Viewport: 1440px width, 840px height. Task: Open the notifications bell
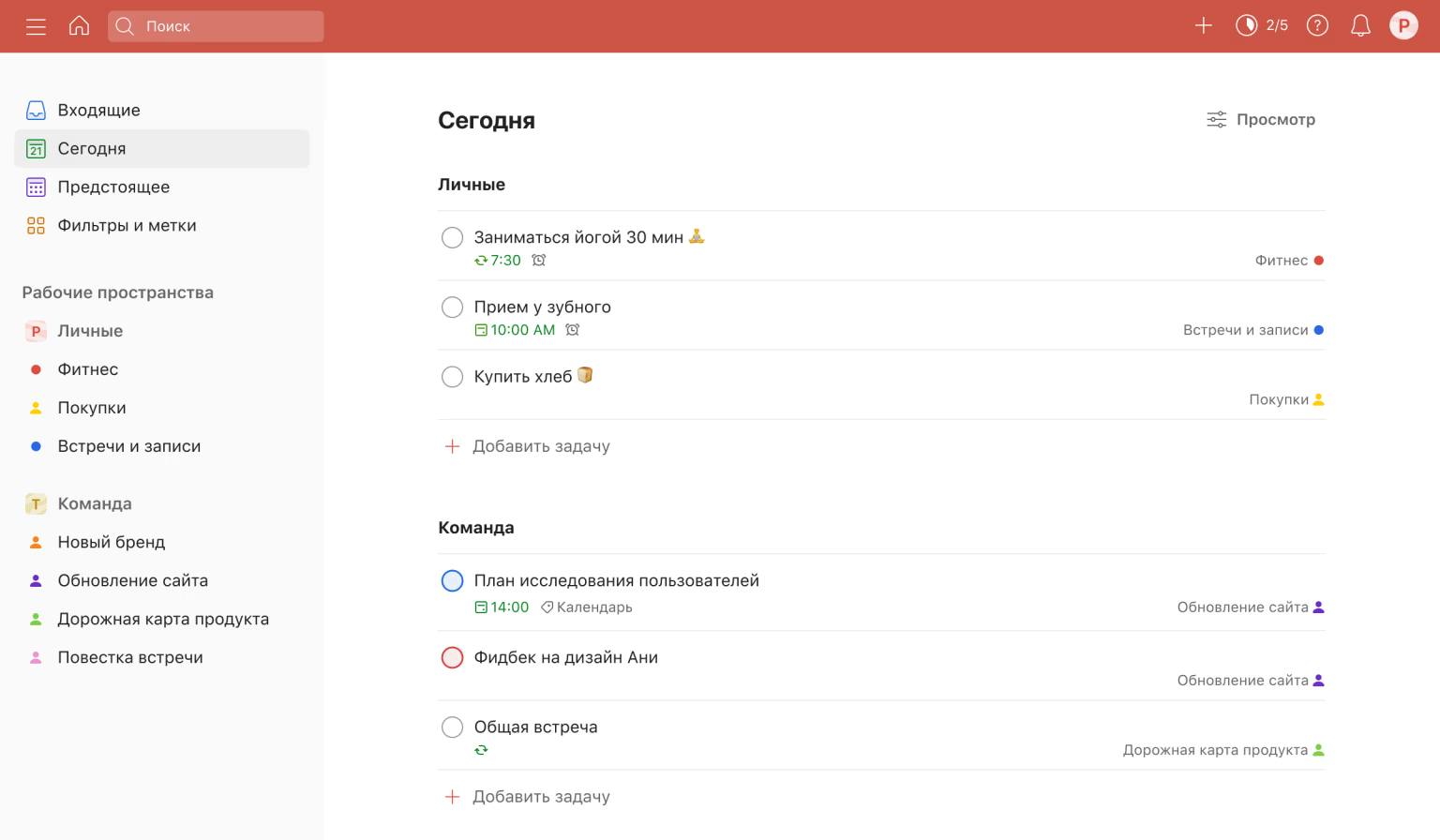[x=1360, y=25]
